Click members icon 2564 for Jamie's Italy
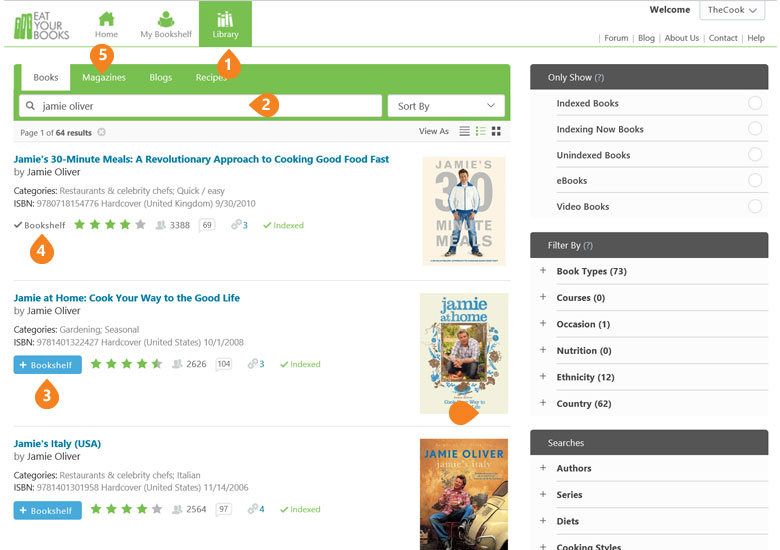This screenshot has height=550, width=780. pyautogui.click(x=177, y=509)
